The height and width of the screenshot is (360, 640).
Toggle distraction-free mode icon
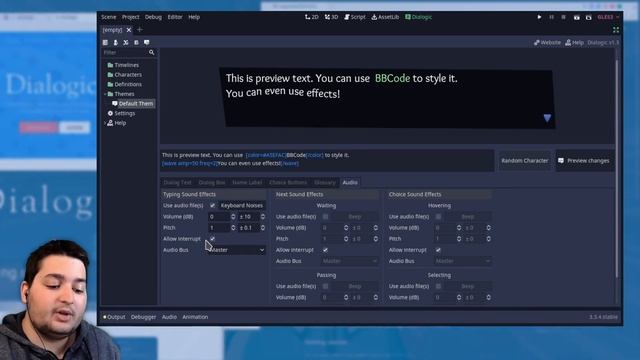coord(616,30)
